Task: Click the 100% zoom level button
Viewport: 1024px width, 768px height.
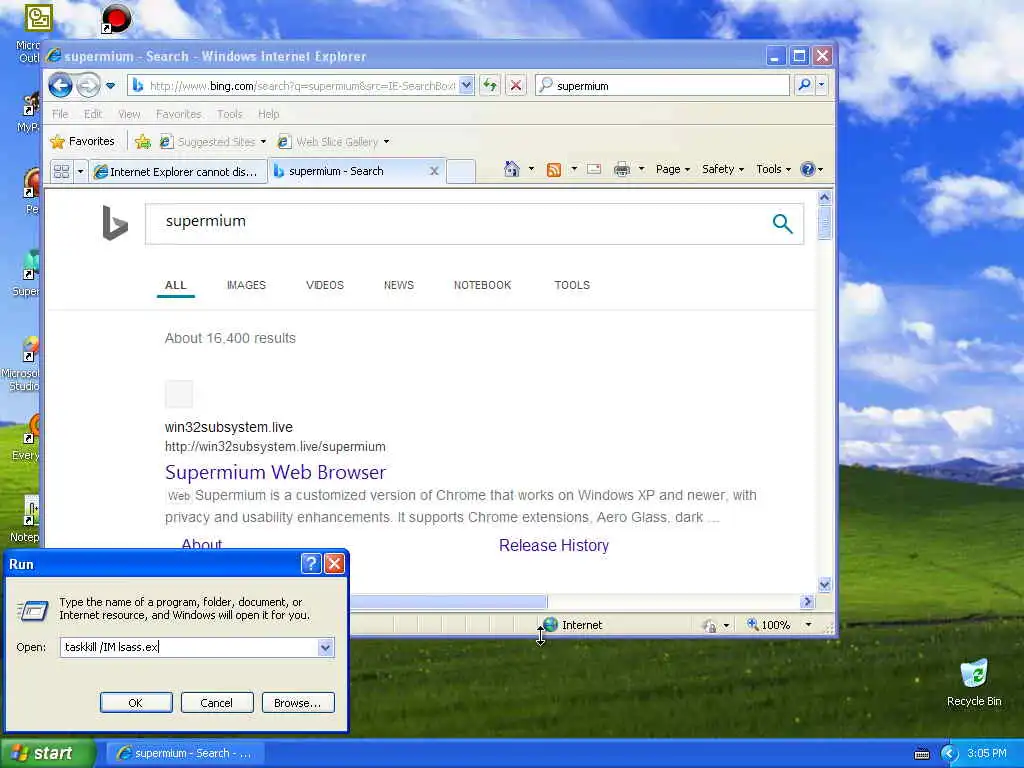Action: pos(769,625)
